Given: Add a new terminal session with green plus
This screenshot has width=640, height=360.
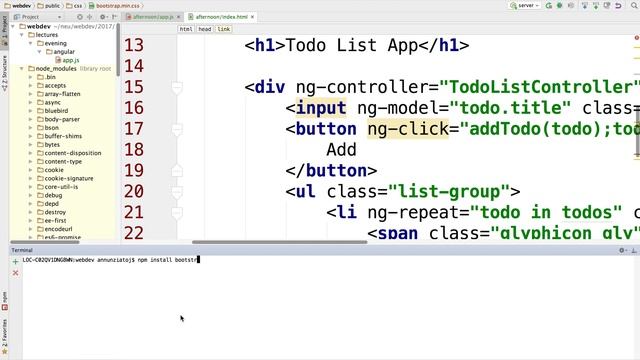Looking at the screenshot, I should 16,262.
